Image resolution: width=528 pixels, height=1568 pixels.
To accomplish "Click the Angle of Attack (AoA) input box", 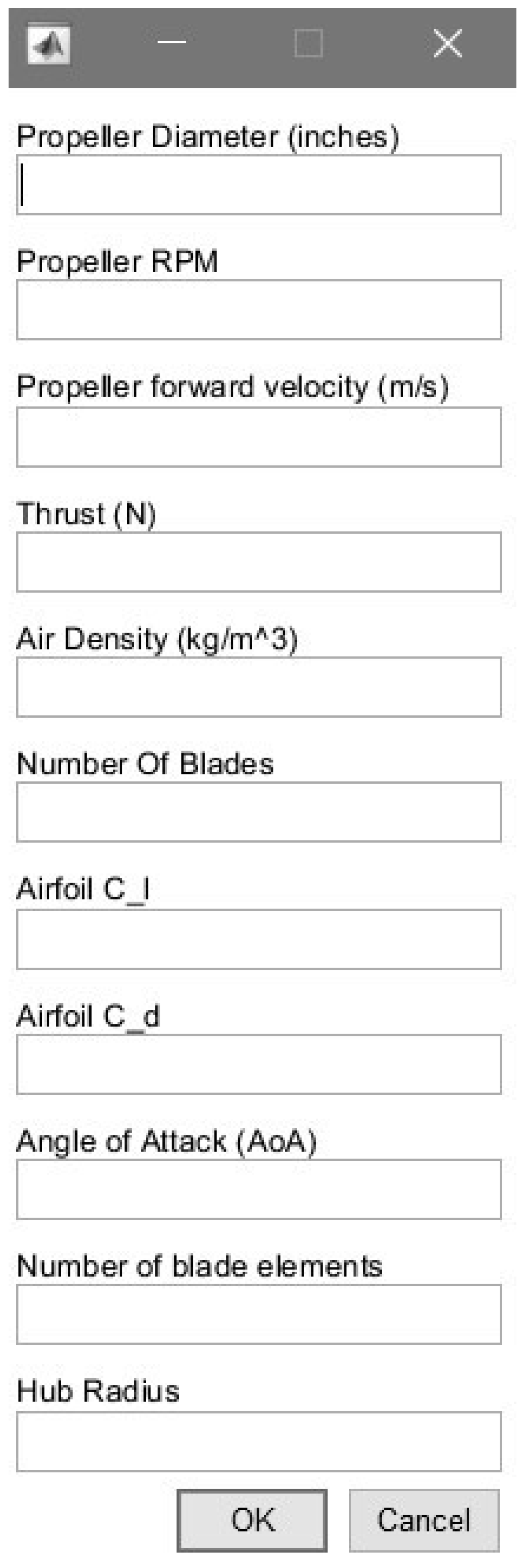I will pyautogui.click(x=259, y=1189).
